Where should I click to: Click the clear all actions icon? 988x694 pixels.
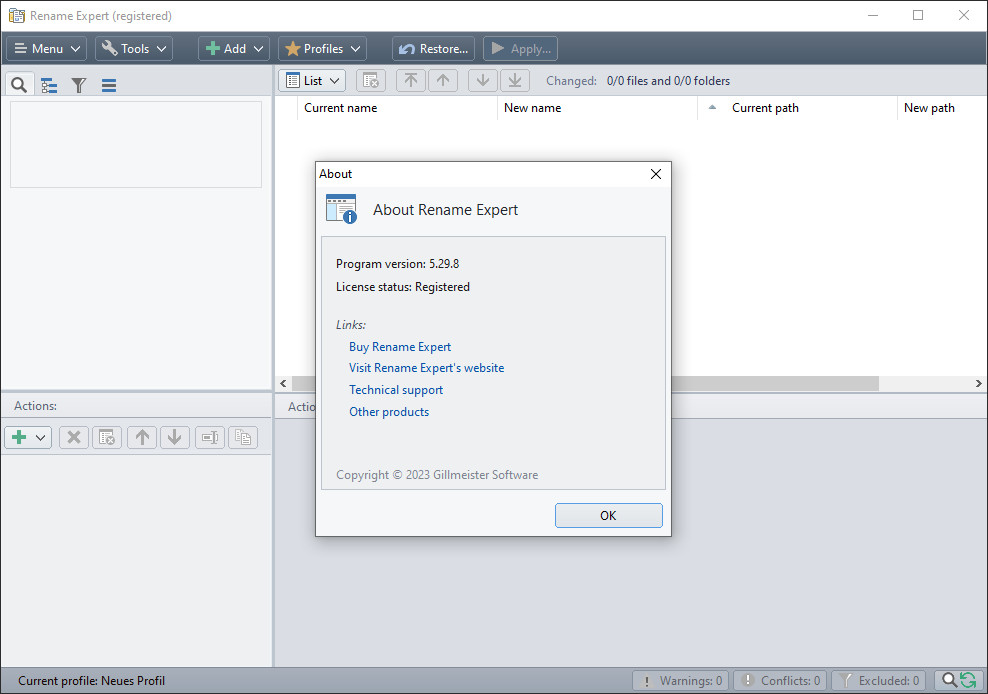pos(107,437)
